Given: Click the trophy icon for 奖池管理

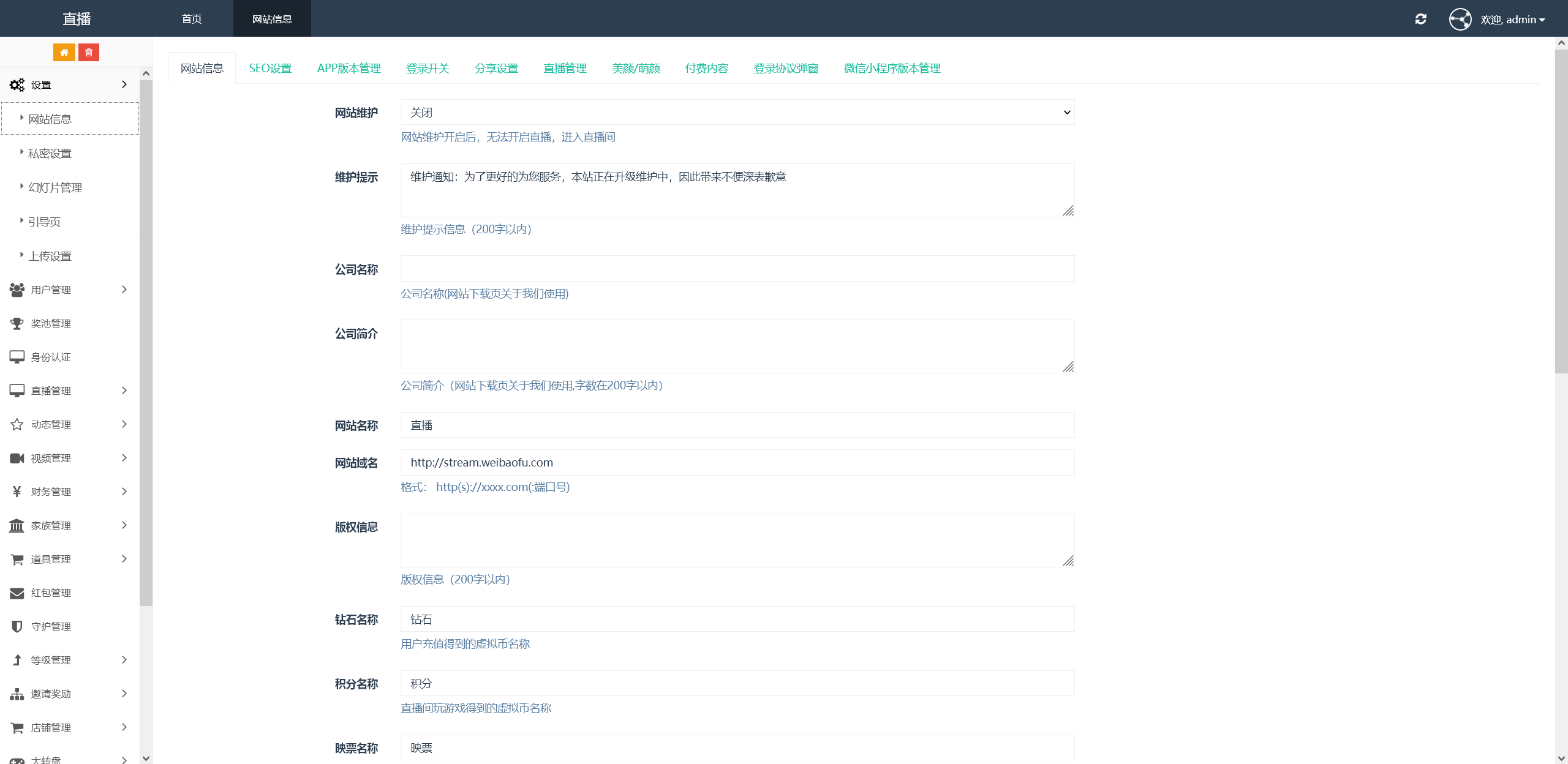Looking at the screenshot, I should tap(17, 323).
